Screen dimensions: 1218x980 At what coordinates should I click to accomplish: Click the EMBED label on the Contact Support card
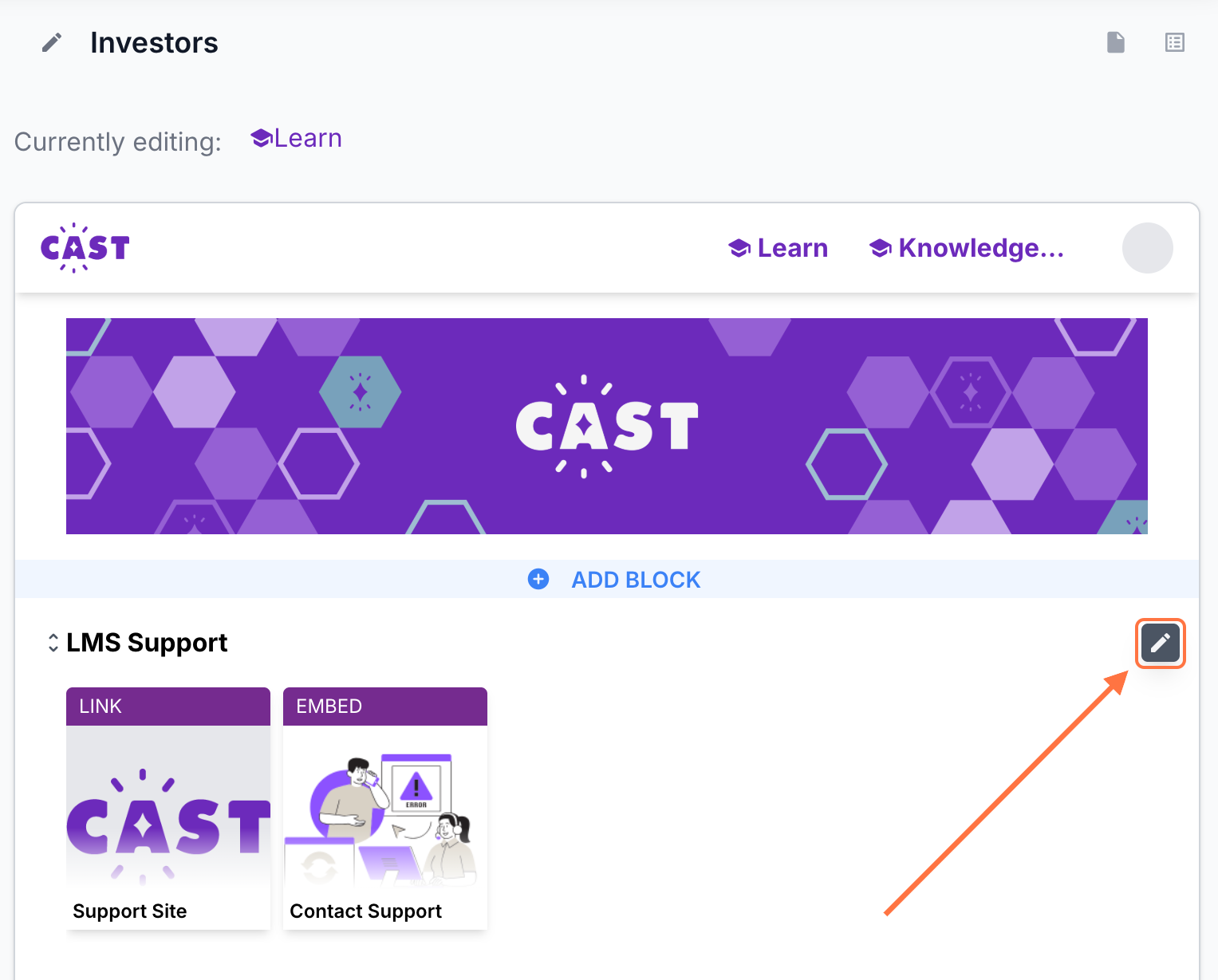coord(329,706)
